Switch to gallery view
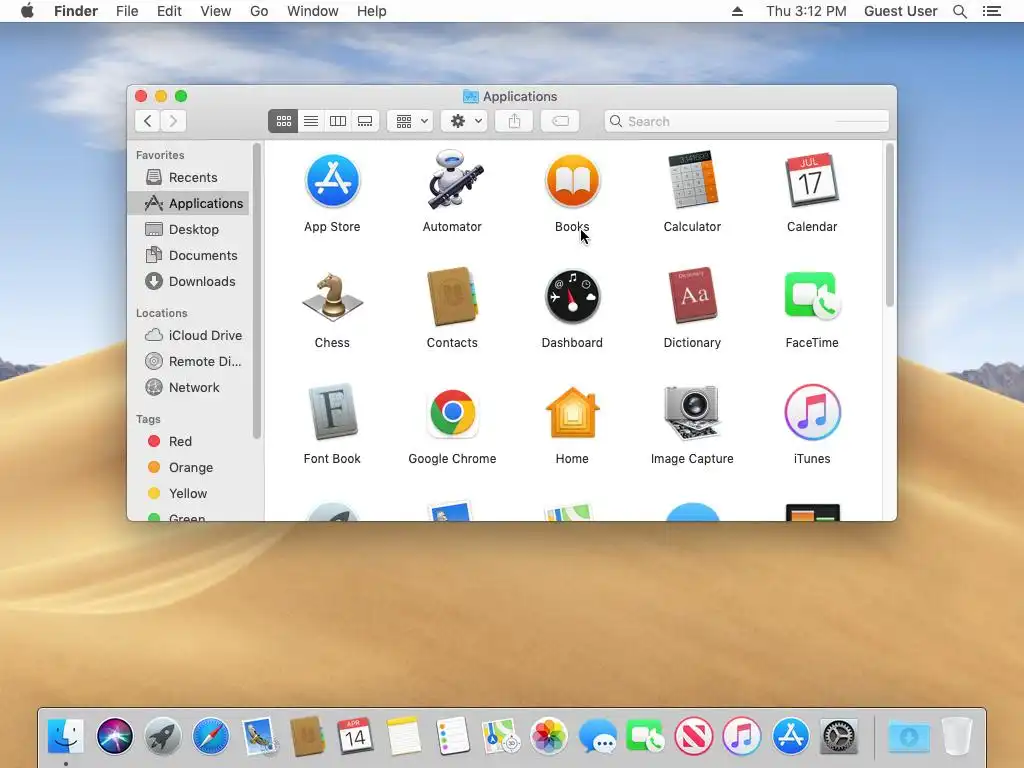 tap(365, 121)
